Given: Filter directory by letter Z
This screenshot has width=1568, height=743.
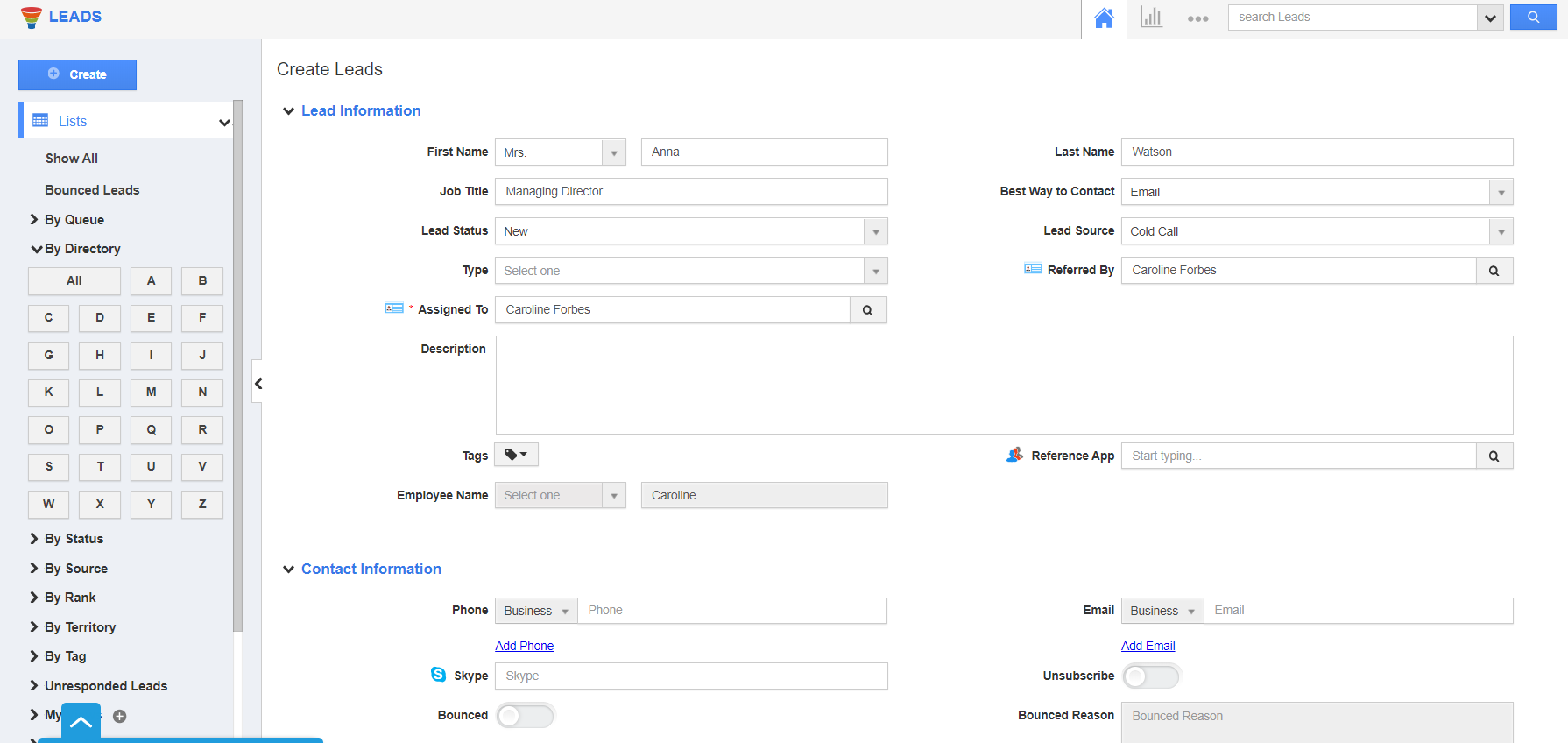Looking at the screenshot, I should point(202,505).
